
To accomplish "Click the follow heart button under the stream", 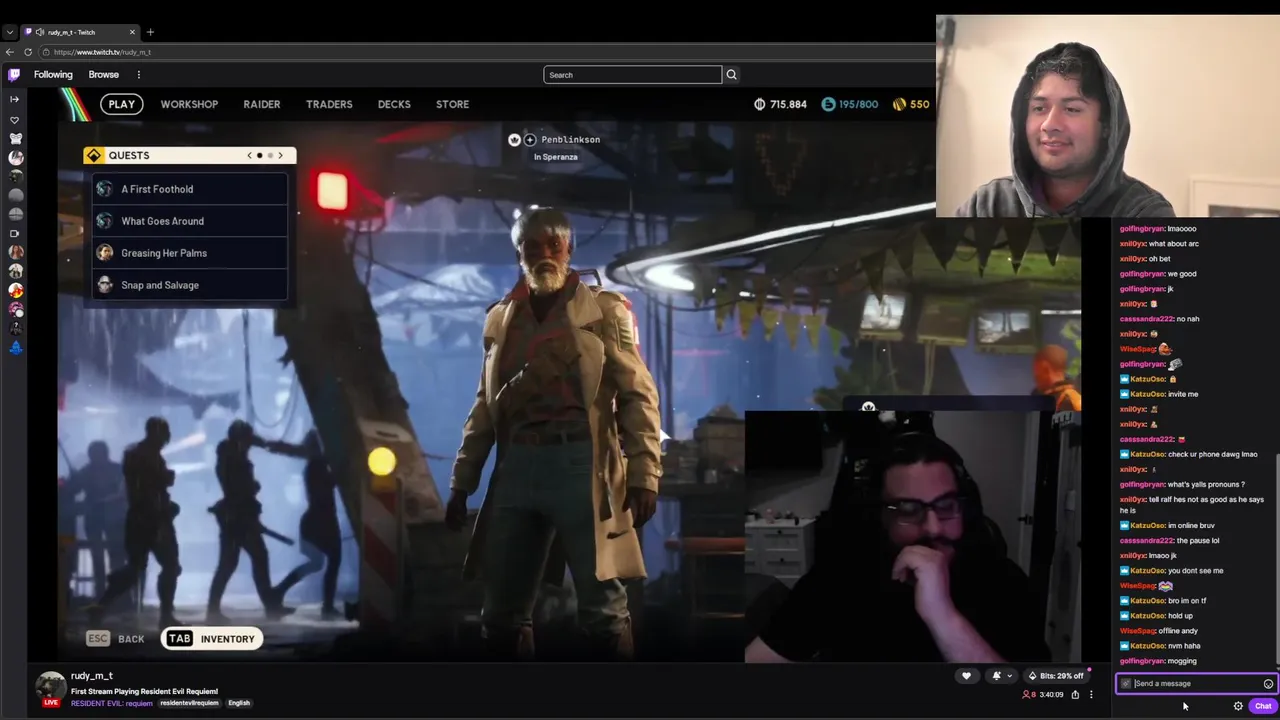I will click(x=966, y=676).
